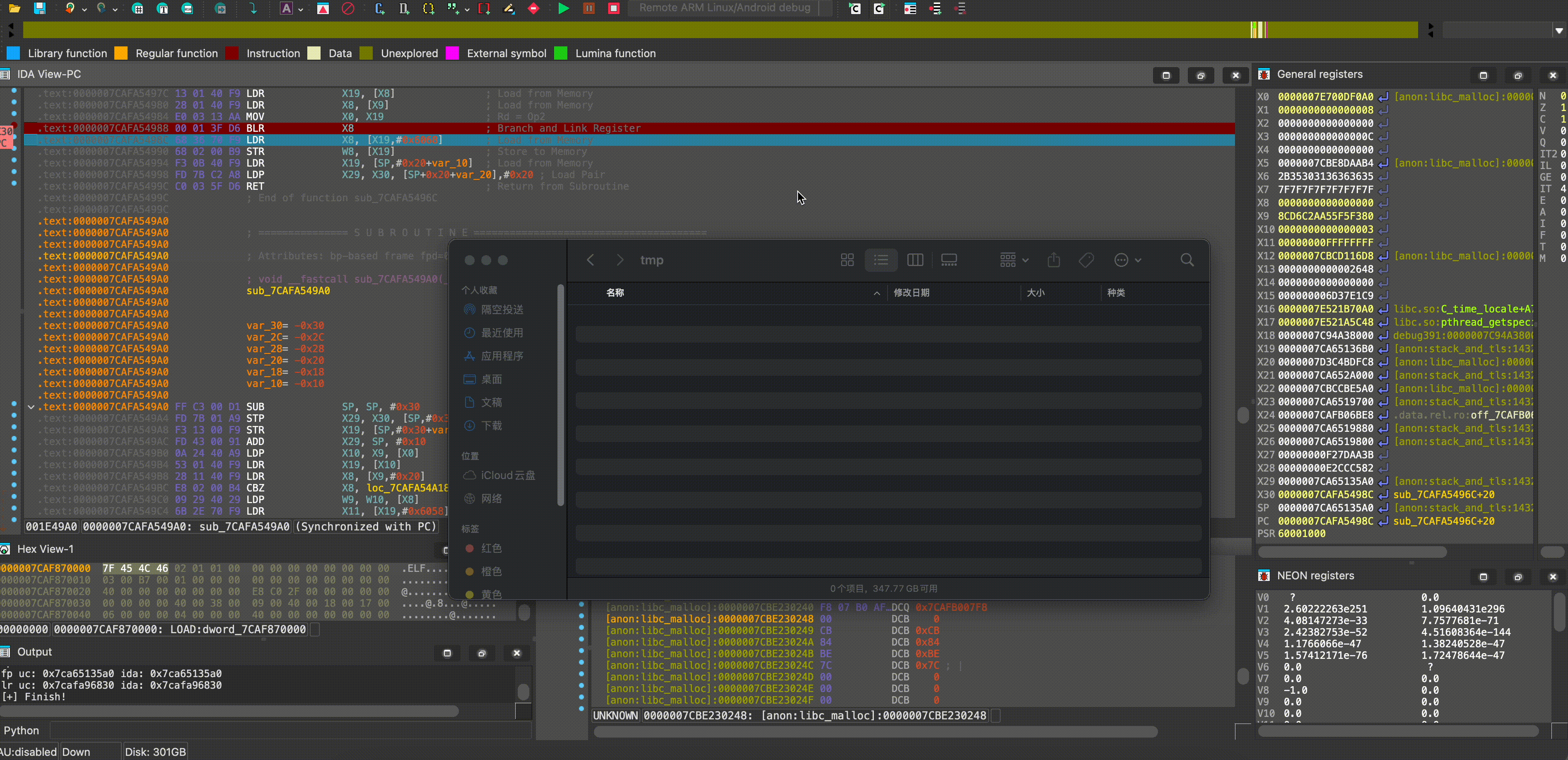Image resolution: width=1568 pixels, height=760 pixels.
Task: Switch Finder to icon grid view
Action: [x=847, y=260]
